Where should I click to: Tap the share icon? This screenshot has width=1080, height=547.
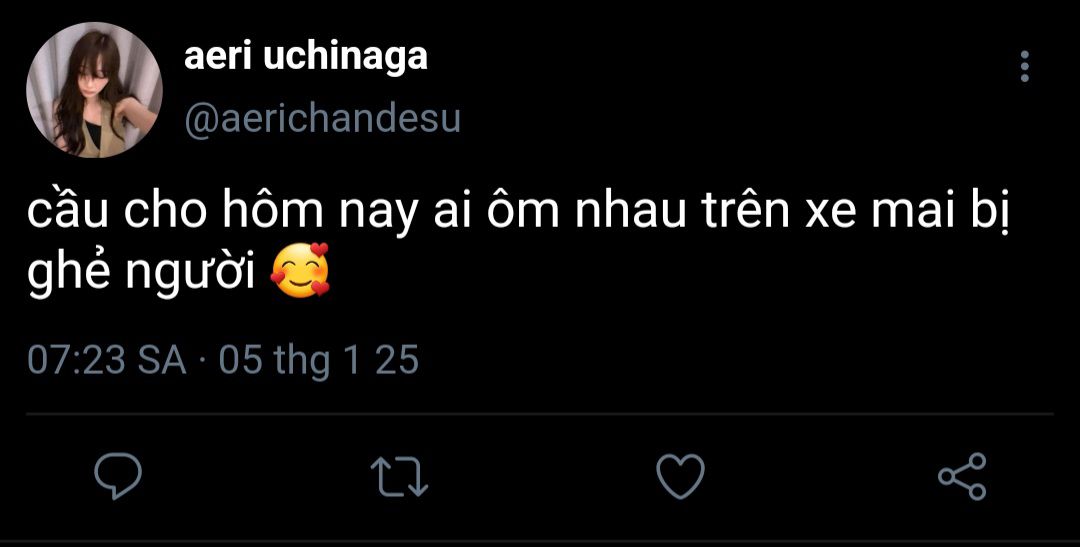[x=962, y=476]
